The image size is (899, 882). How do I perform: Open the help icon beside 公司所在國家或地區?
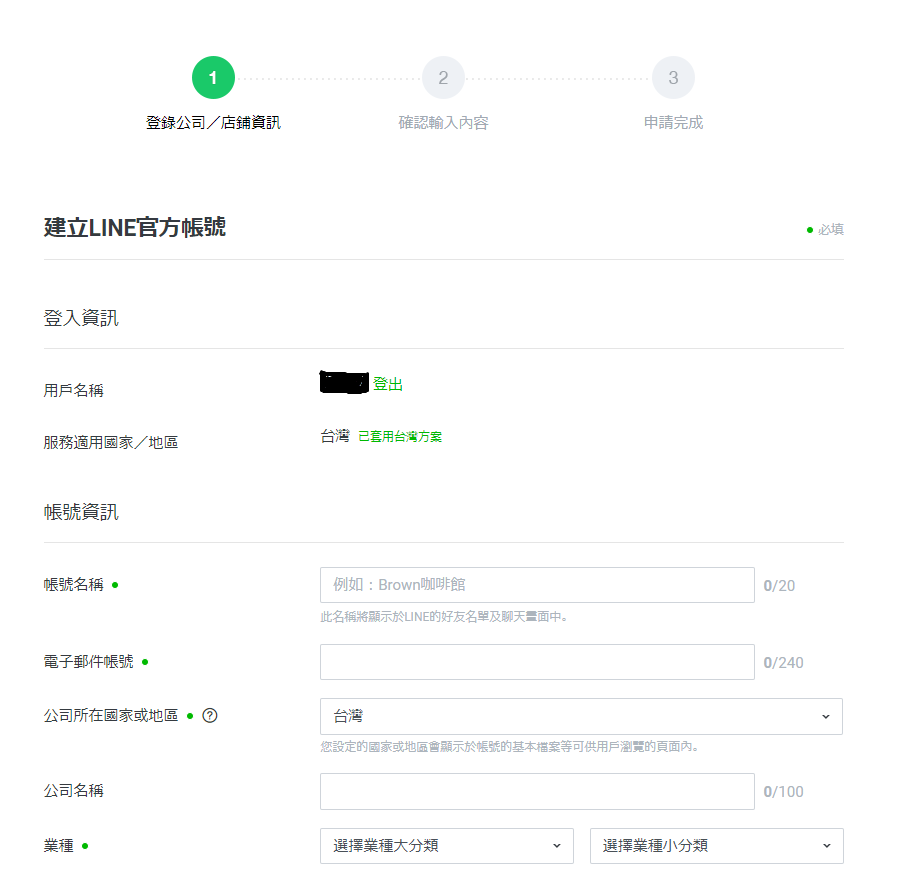tap(210, 715)
